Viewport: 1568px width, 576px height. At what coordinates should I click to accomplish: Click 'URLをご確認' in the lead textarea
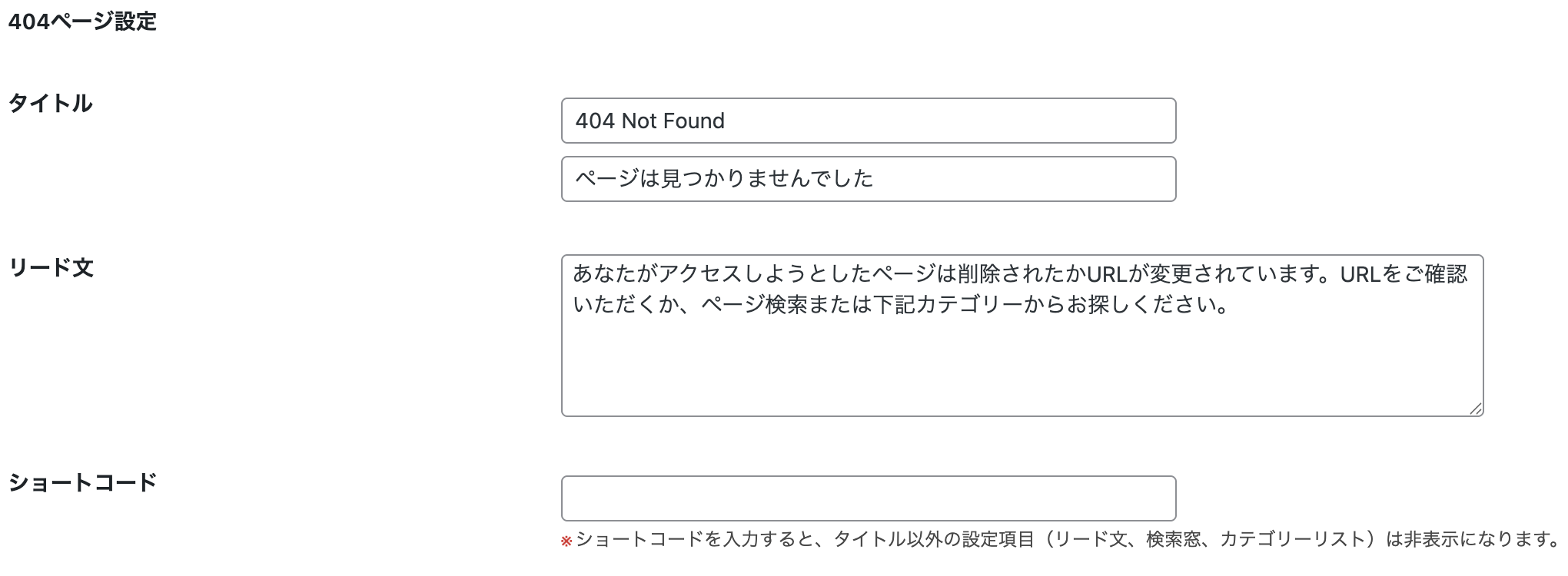(x=1404, y=273)
